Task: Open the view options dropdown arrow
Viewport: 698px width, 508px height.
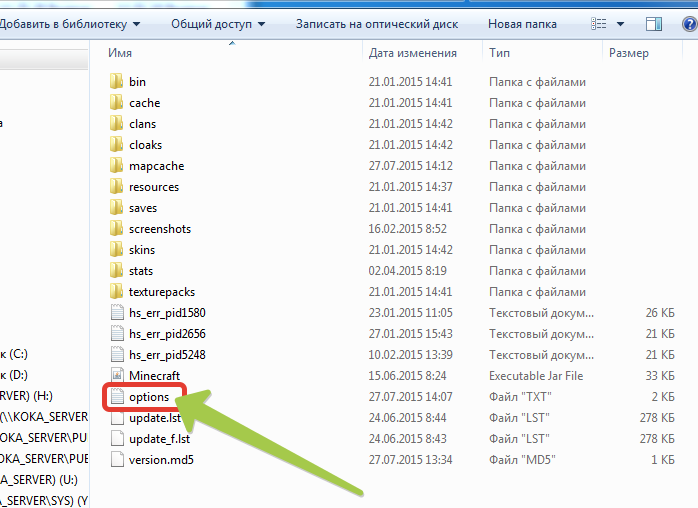Action: click(620, 23)
